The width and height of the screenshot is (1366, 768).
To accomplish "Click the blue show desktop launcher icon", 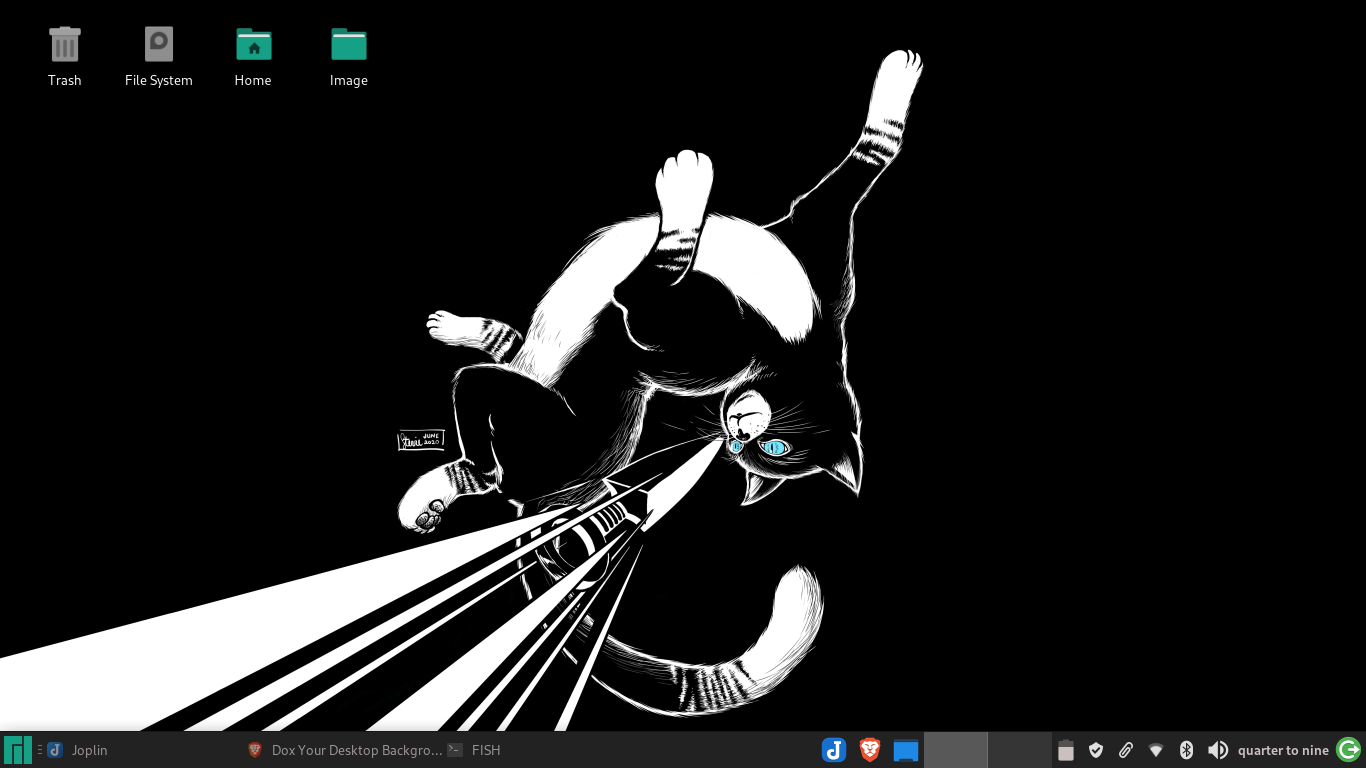I will pos(906,750).
